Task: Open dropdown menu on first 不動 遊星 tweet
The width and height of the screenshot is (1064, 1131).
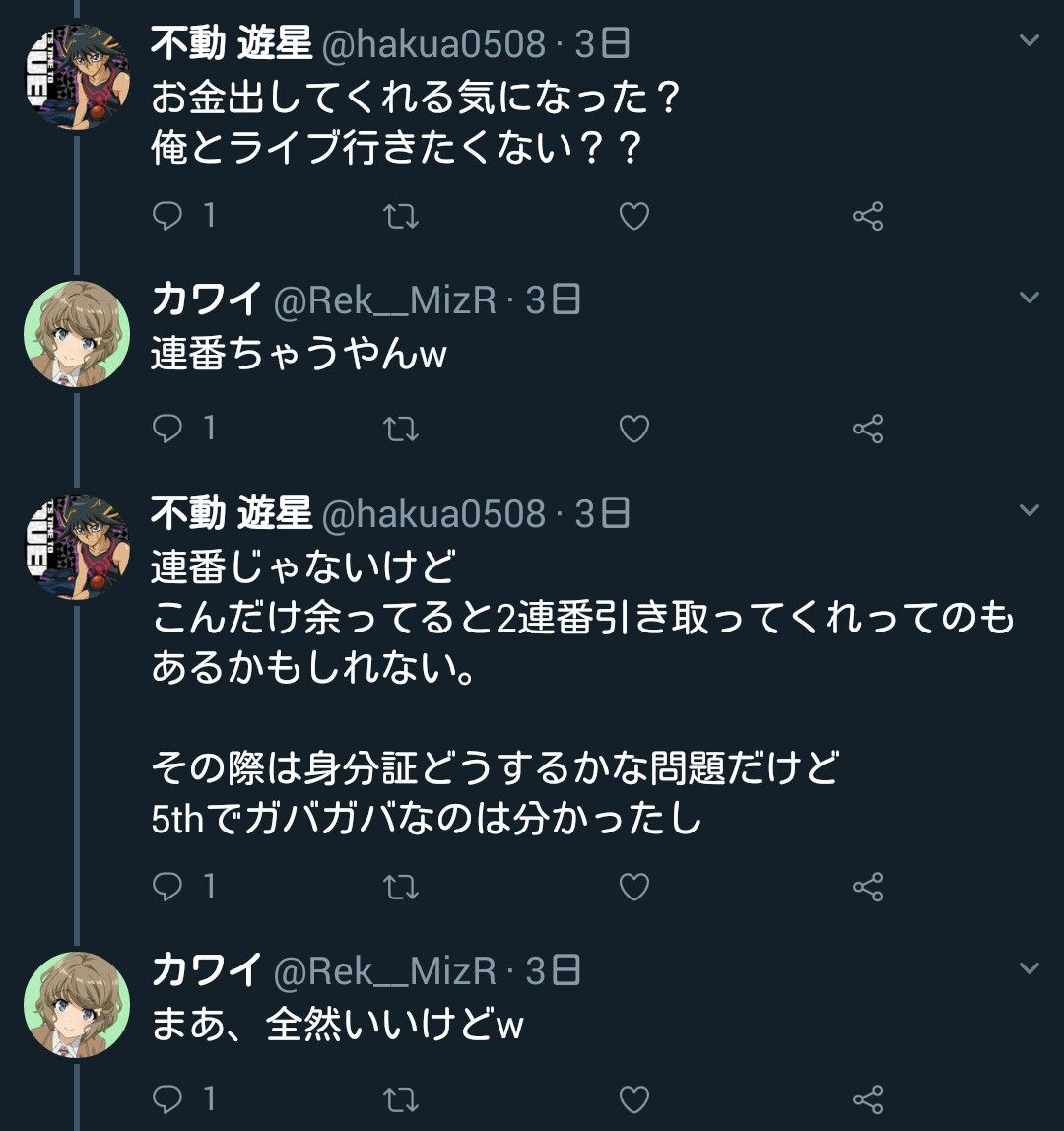Action: point(1029,41)
